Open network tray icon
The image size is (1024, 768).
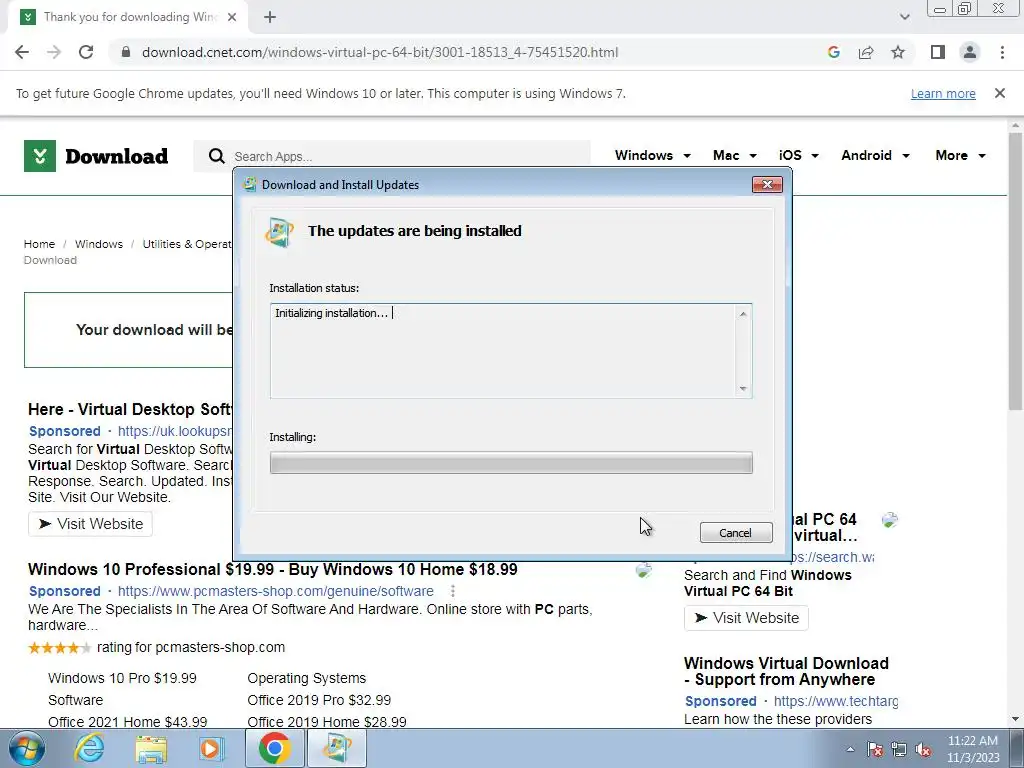(899, 749)
